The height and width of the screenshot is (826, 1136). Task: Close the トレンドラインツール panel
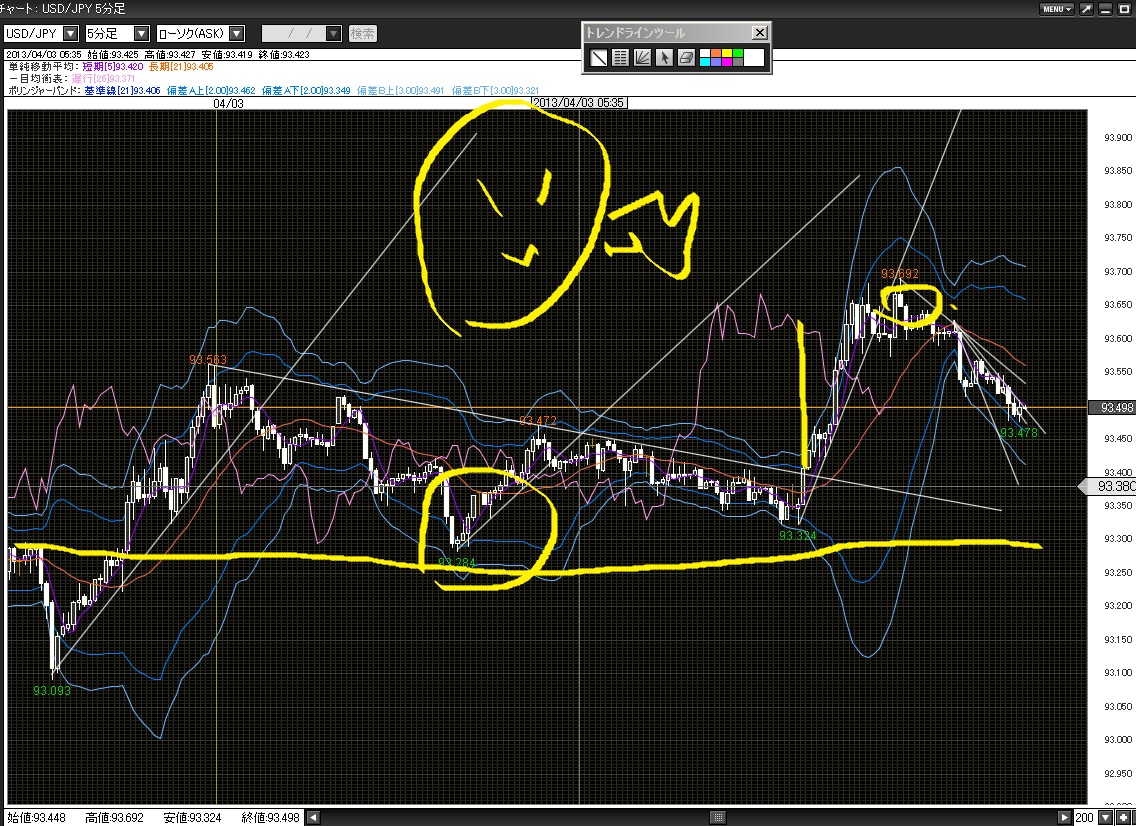click(759, 32)
